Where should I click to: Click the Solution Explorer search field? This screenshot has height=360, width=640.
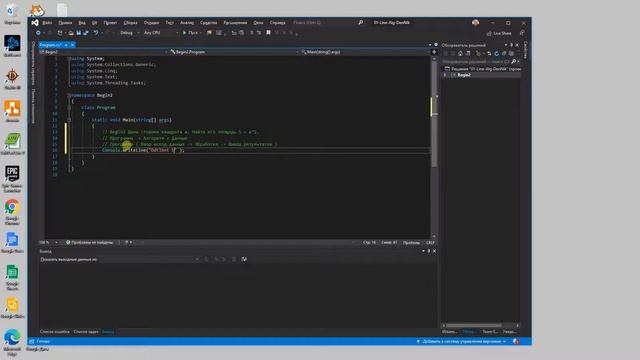pyautogui.click(x=476, y=62)
